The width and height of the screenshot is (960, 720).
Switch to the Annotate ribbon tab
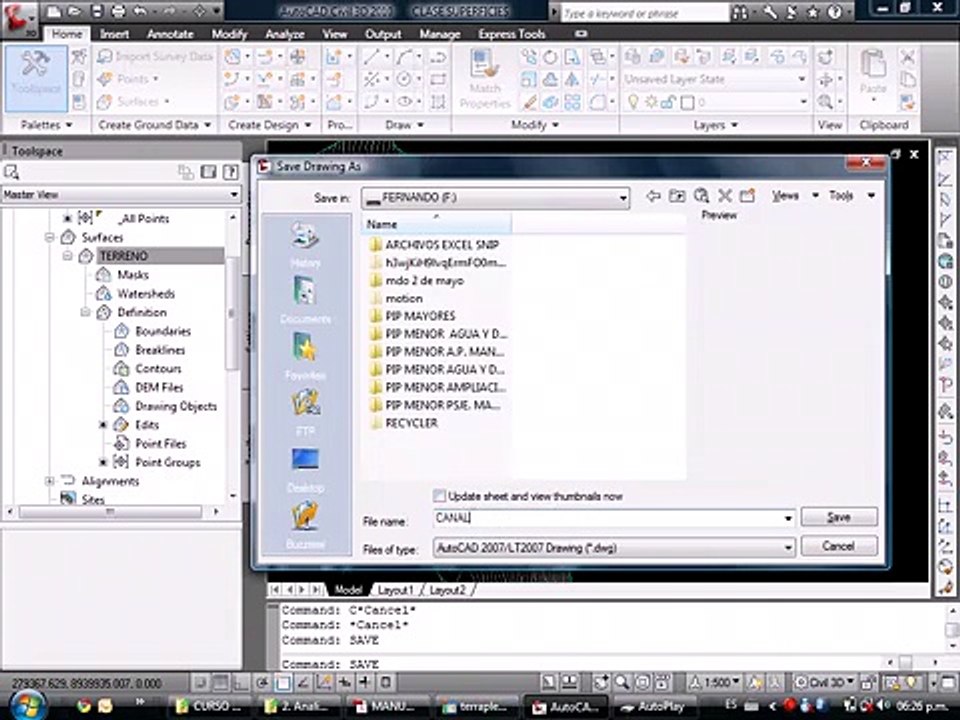(170, 34)
